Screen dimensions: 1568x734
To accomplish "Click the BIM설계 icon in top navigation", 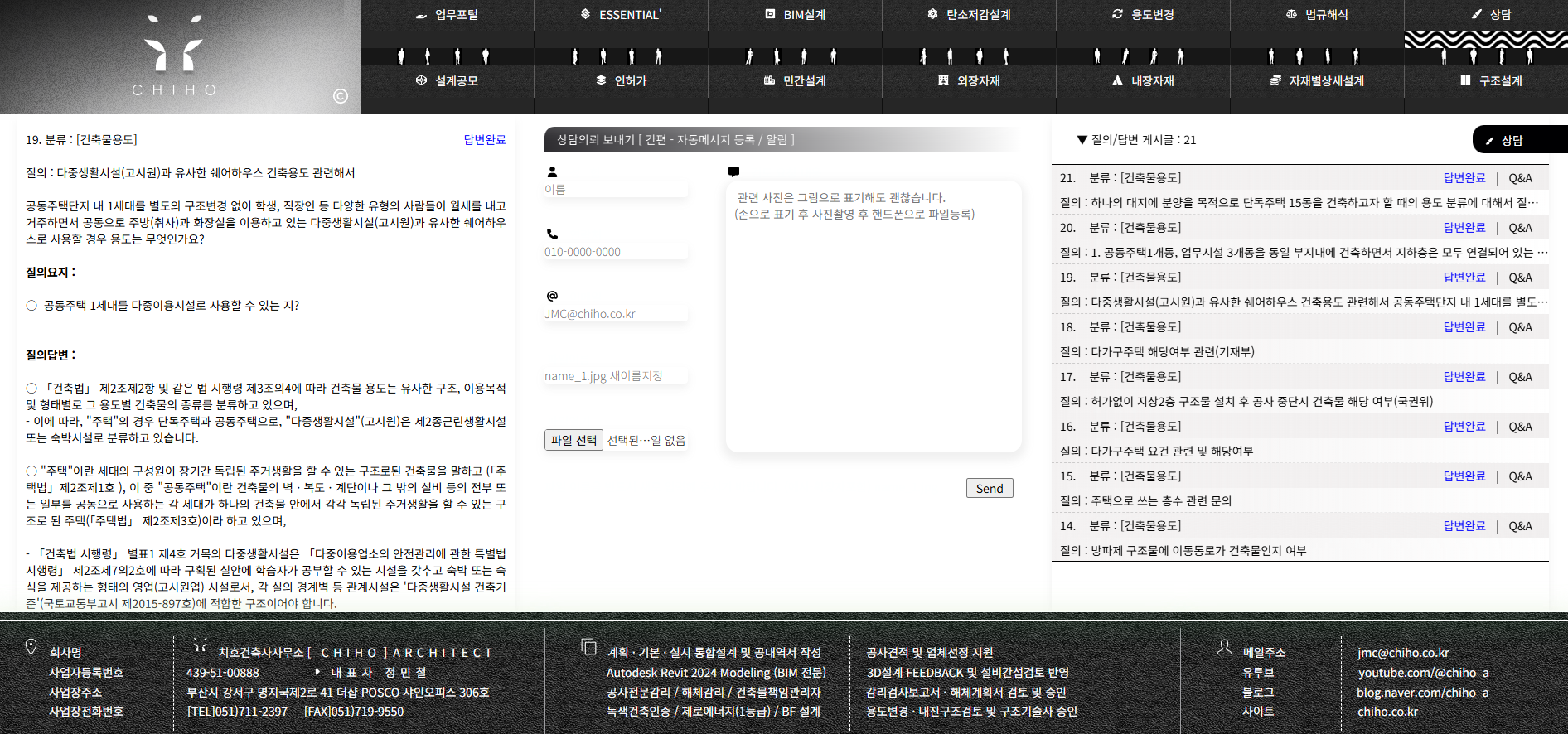I will pyautogui.click(x=770, y=14).
